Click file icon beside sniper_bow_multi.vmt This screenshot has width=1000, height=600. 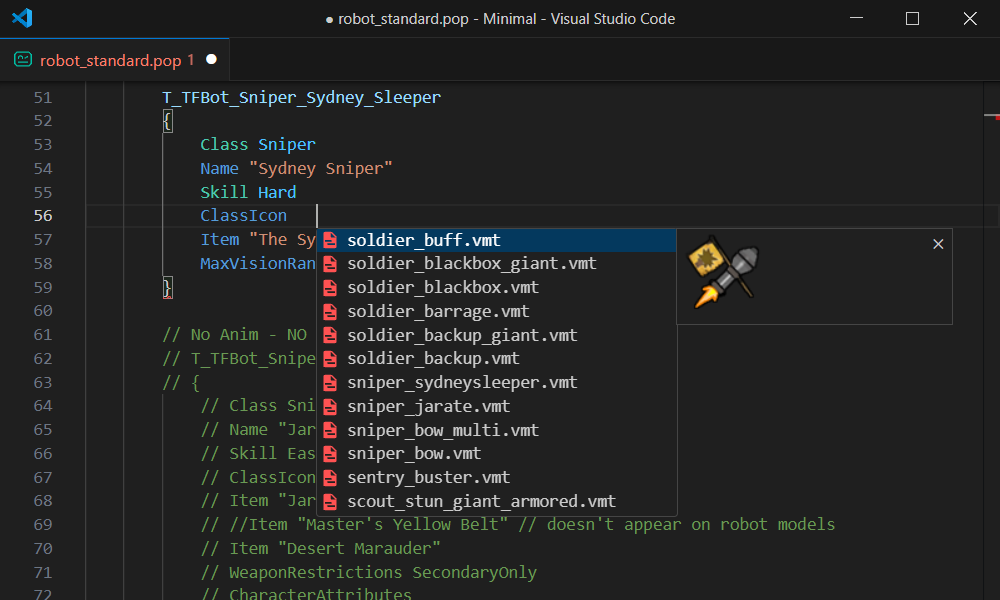tap(330, 430)
